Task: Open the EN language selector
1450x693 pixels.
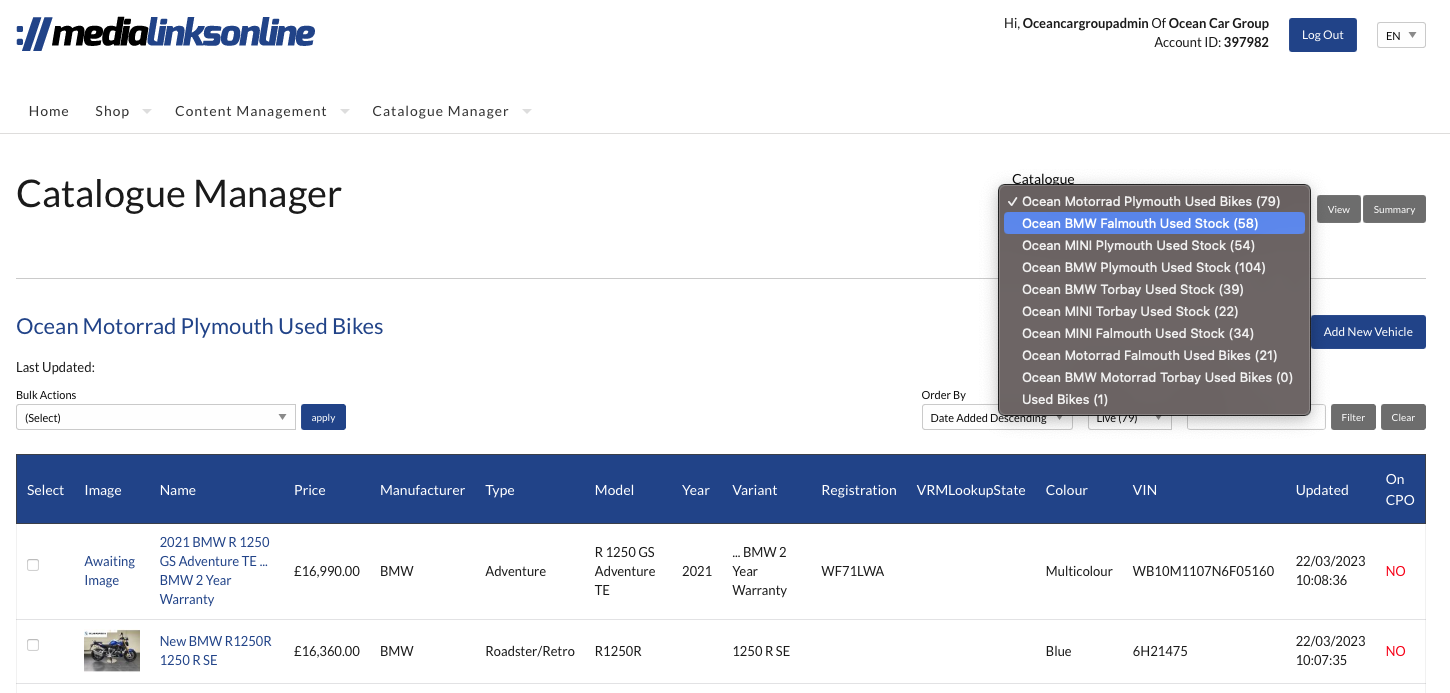Action: 1400,36
